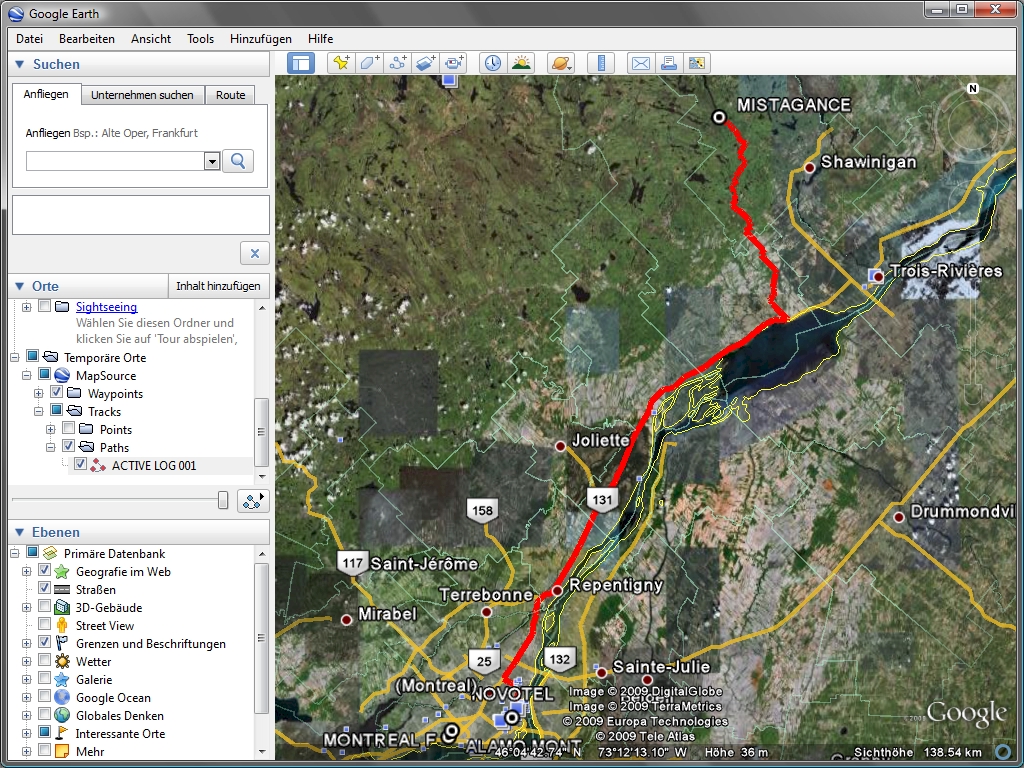Collapse the Suchen panel
1024x768 pixels.
point(20,64)
